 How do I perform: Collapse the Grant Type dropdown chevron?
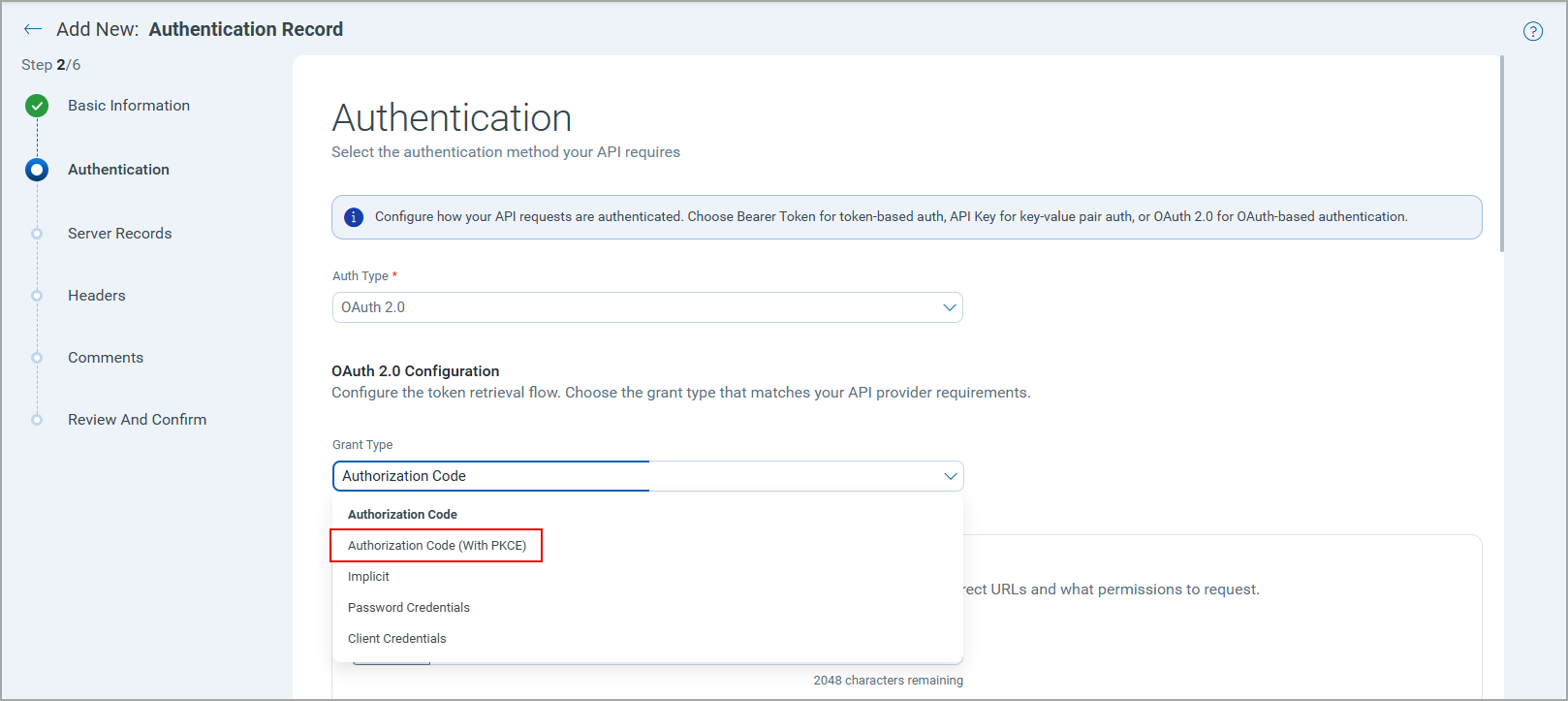pos(951,476)
